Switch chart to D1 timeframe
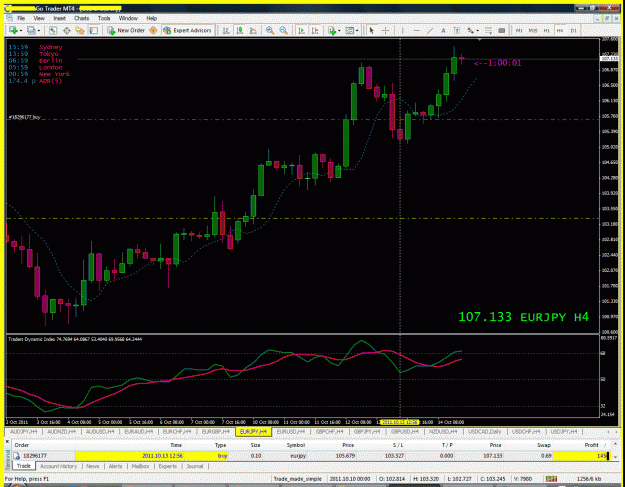Image resolution: width=625 pixels, height=487 pixels. tap(574, 30)
